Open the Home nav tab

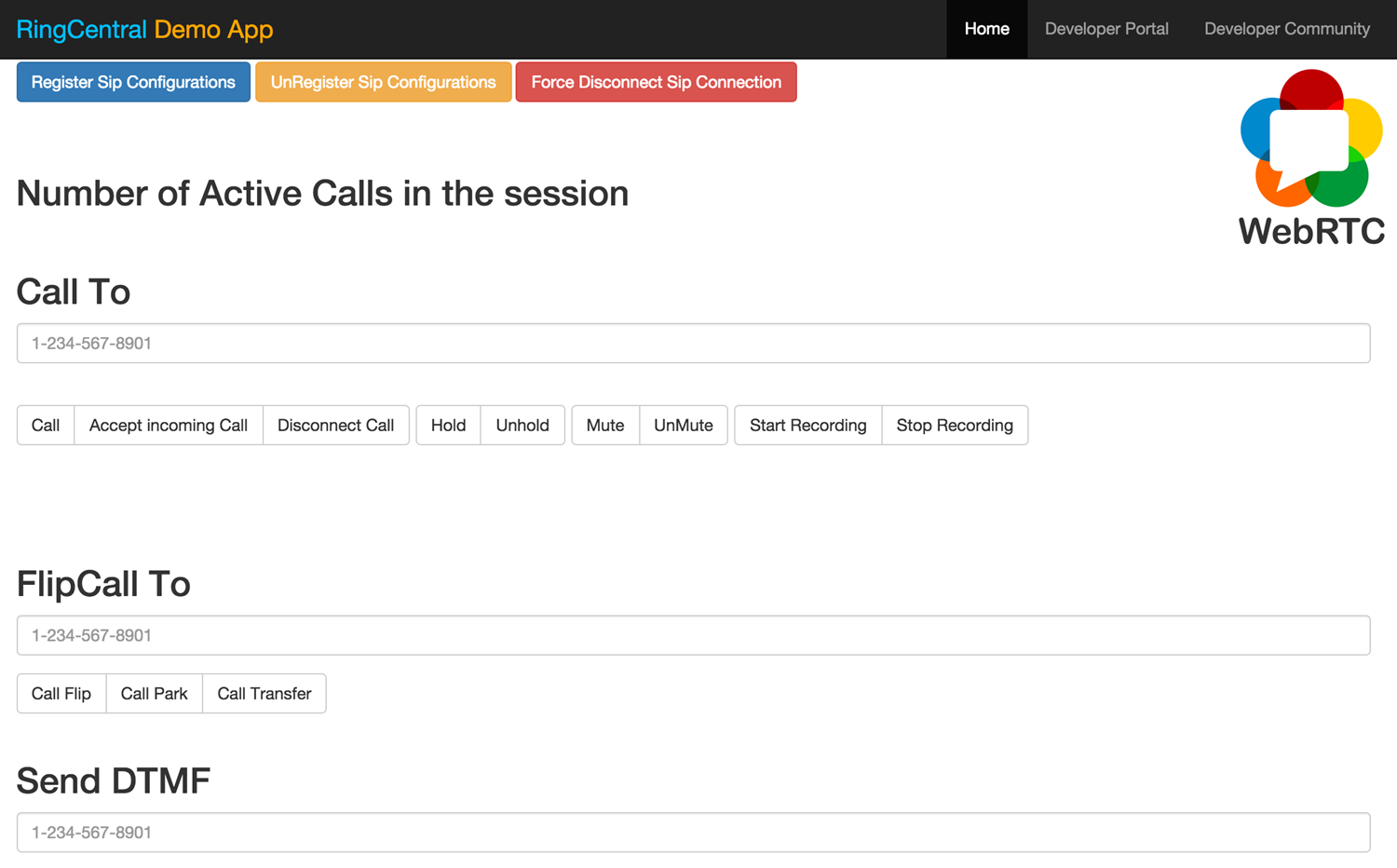coord(986,29)
